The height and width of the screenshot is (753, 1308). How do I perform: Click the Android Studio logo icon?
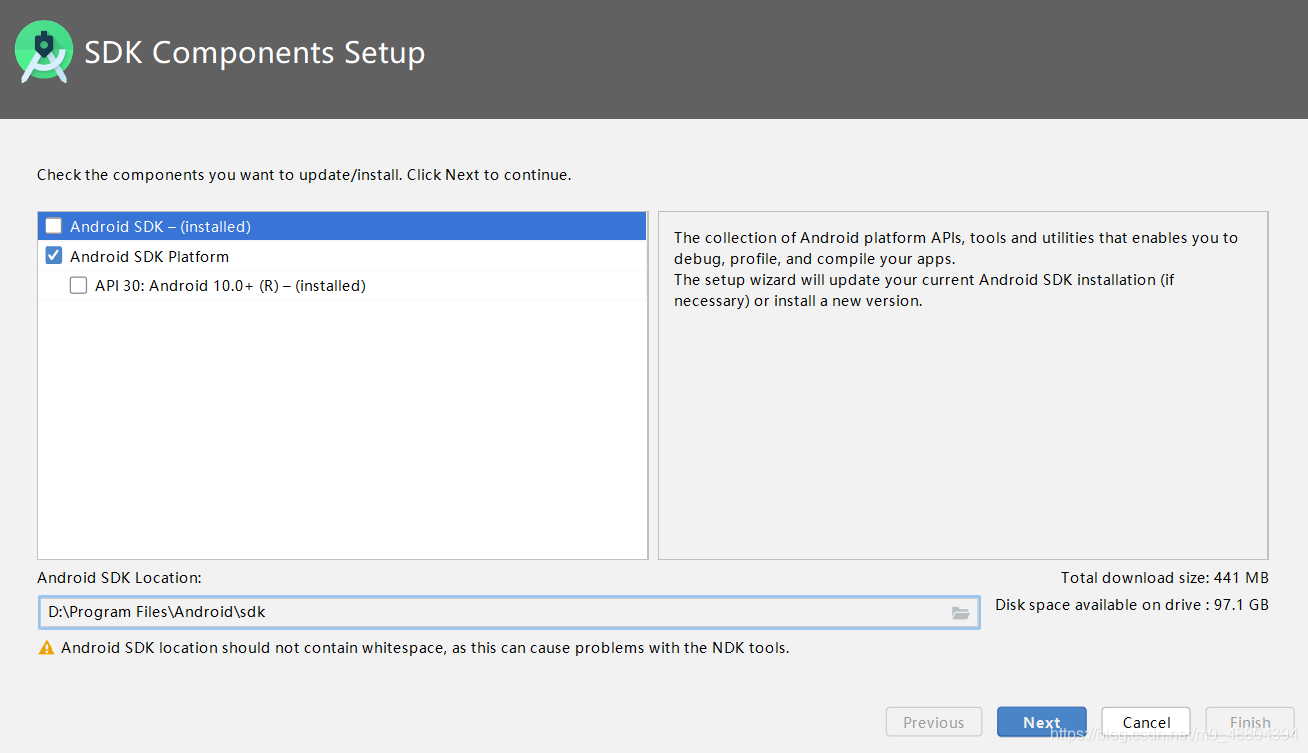click(45, 52)
